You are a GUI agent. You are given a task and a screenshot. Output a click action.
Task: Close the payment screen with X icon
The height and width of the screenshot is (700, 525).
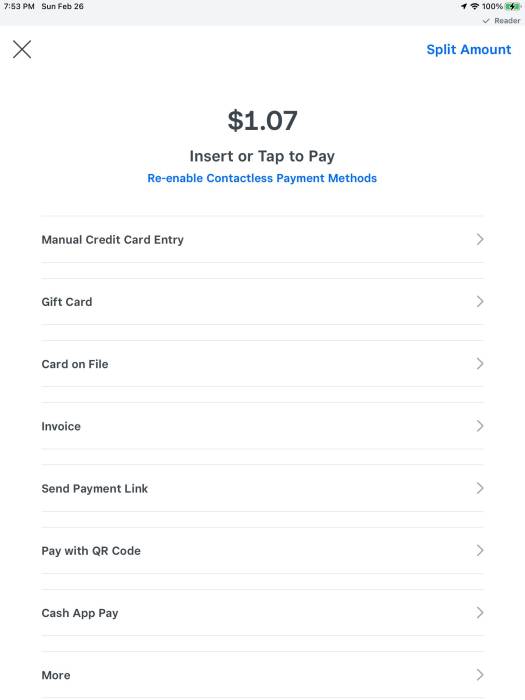pyautogui.click(x=22, y=50)
